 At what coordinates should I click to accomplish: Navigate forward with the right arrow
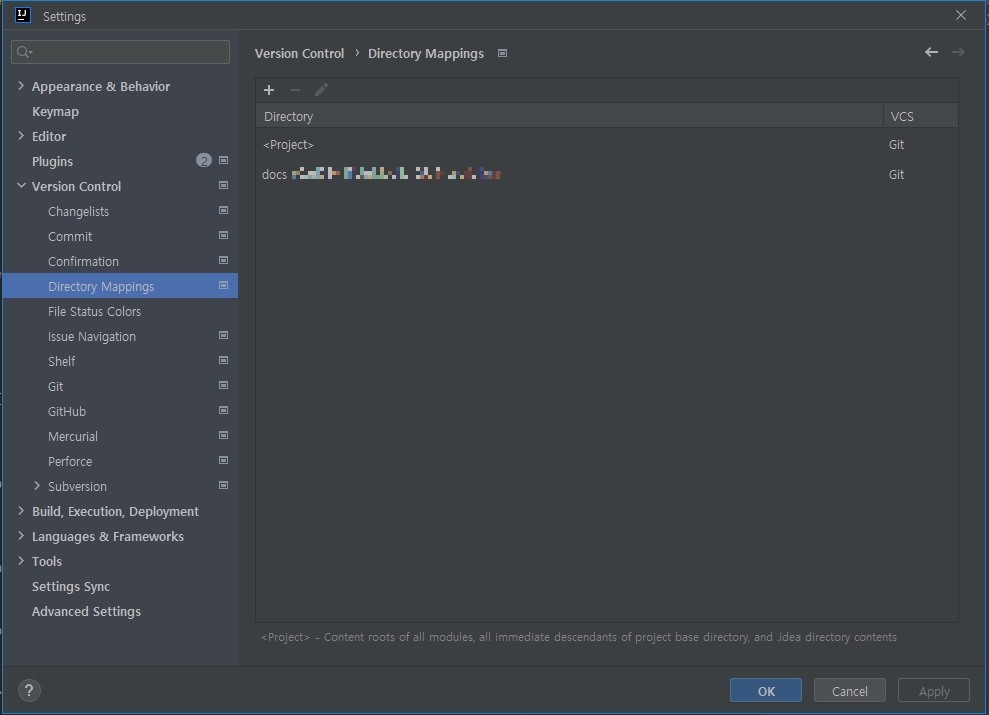pos(958,52)
